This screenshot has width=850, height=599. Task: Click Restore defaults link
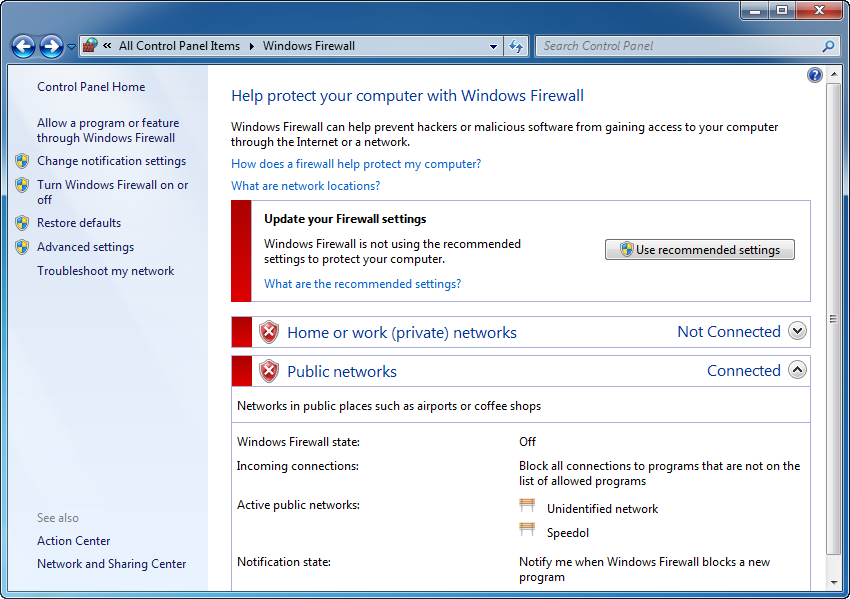click(79, 223)
